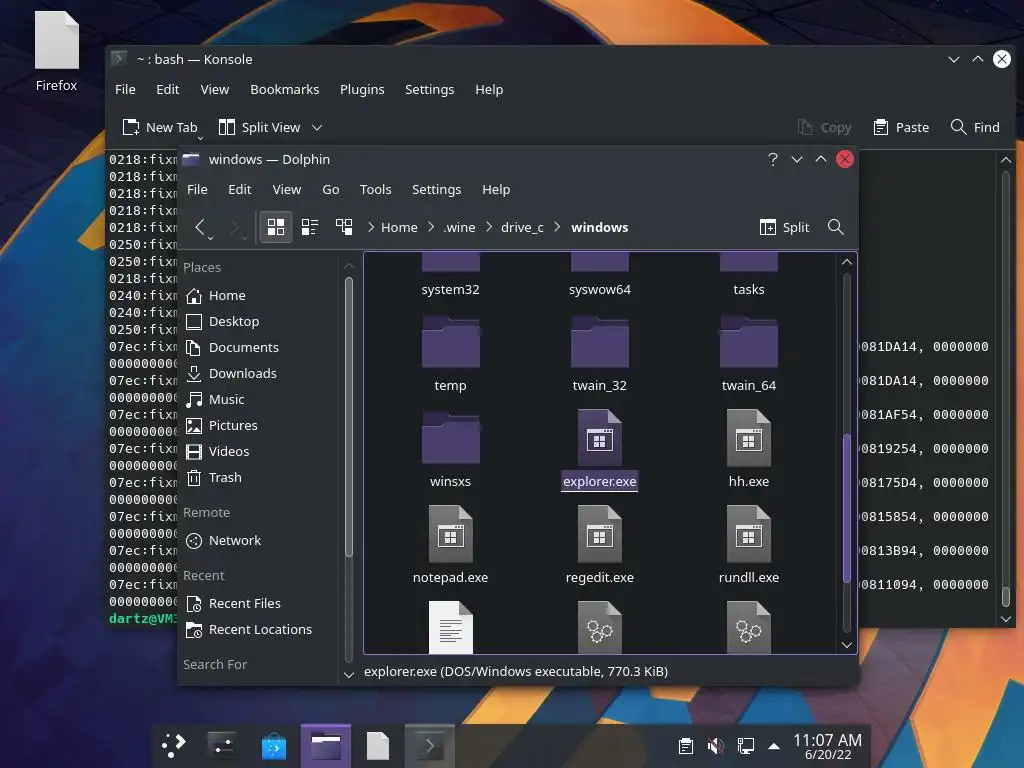Image resolution: width=1024 pixels, height=768 pixels.
Task: Switch Dolphin to Compact view mode
Action: click(310, 227)
